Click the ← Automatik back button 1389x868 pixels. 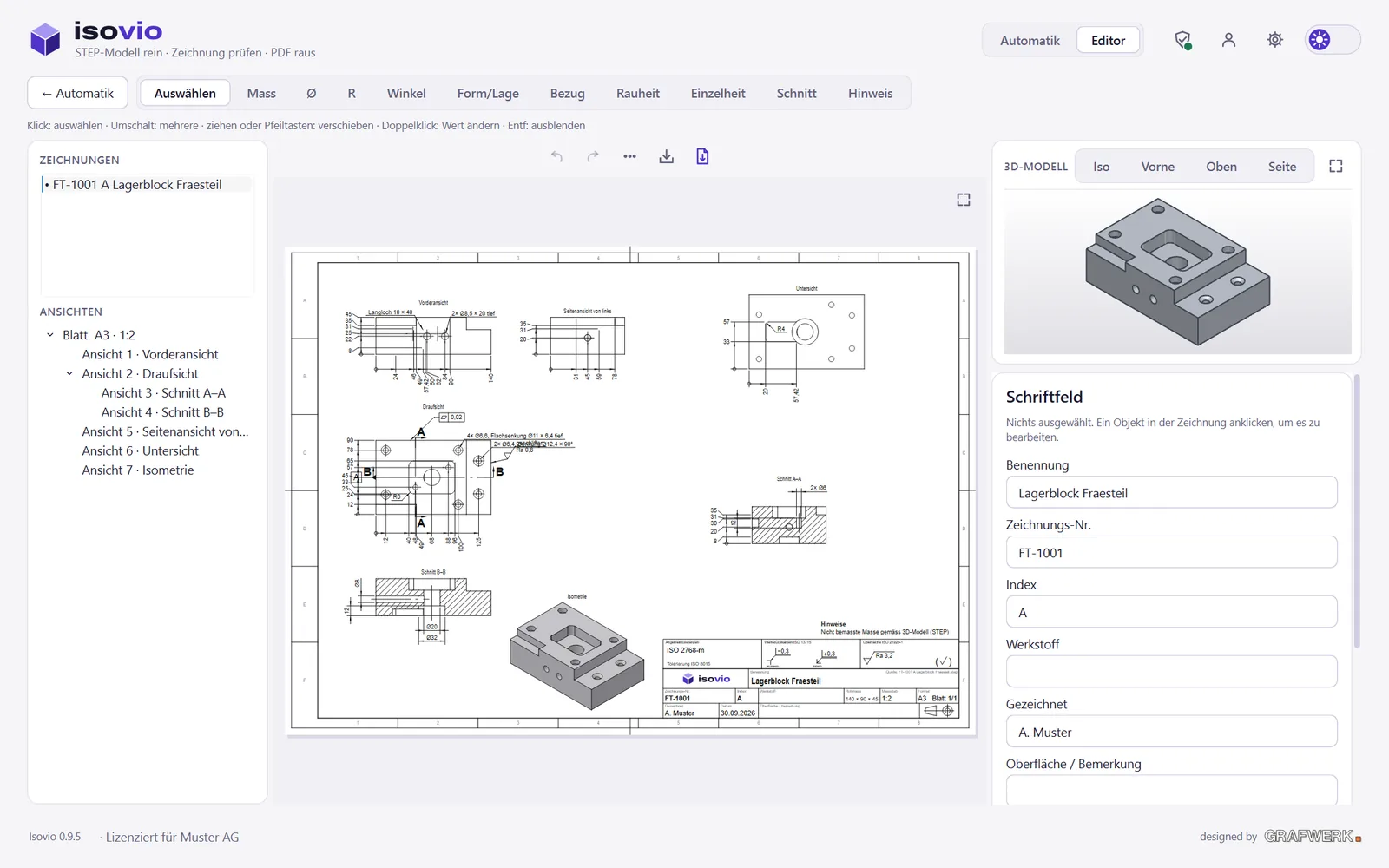[x=77, y=93]
